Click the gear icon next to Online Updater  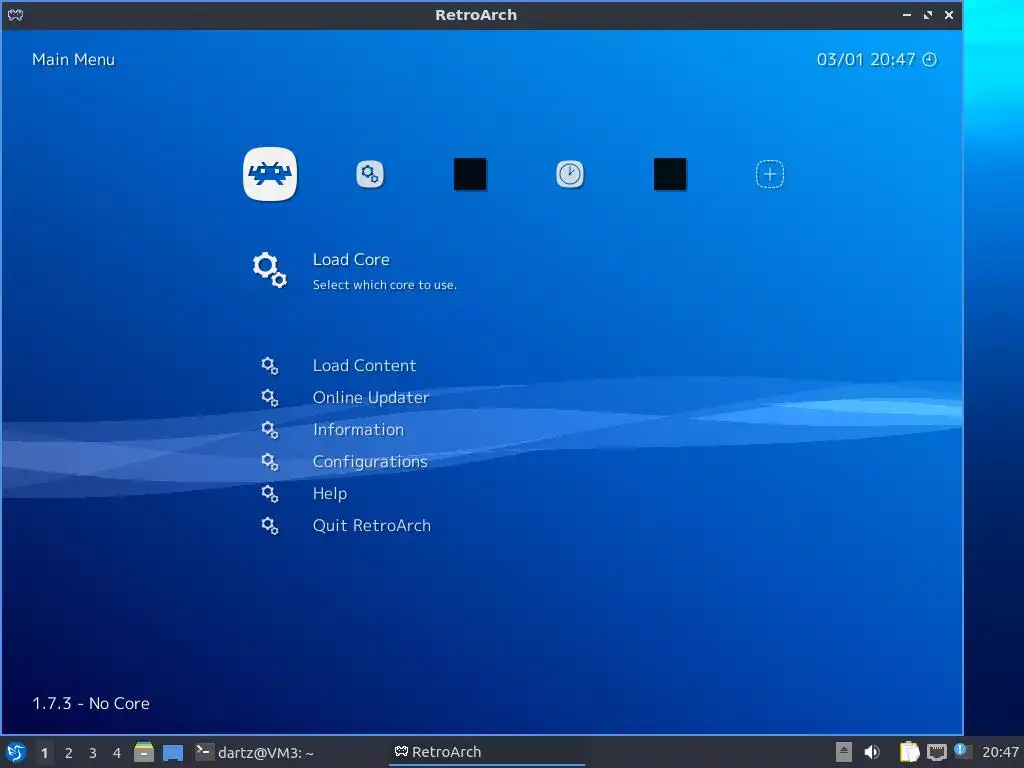[x=270, y=398]
